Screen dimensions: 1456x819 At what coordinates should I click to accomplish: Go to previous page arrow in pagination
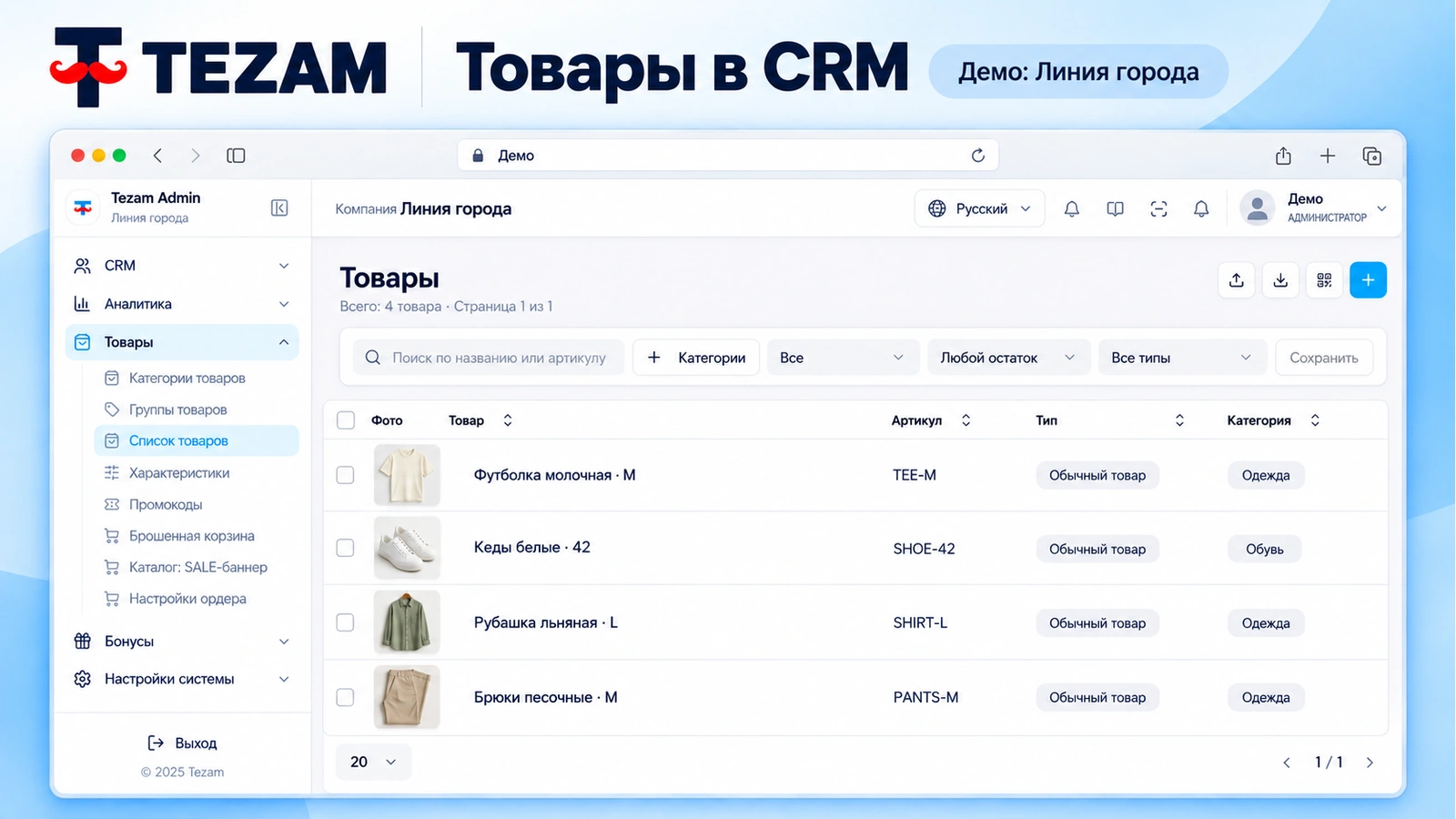coord(1287,763)
